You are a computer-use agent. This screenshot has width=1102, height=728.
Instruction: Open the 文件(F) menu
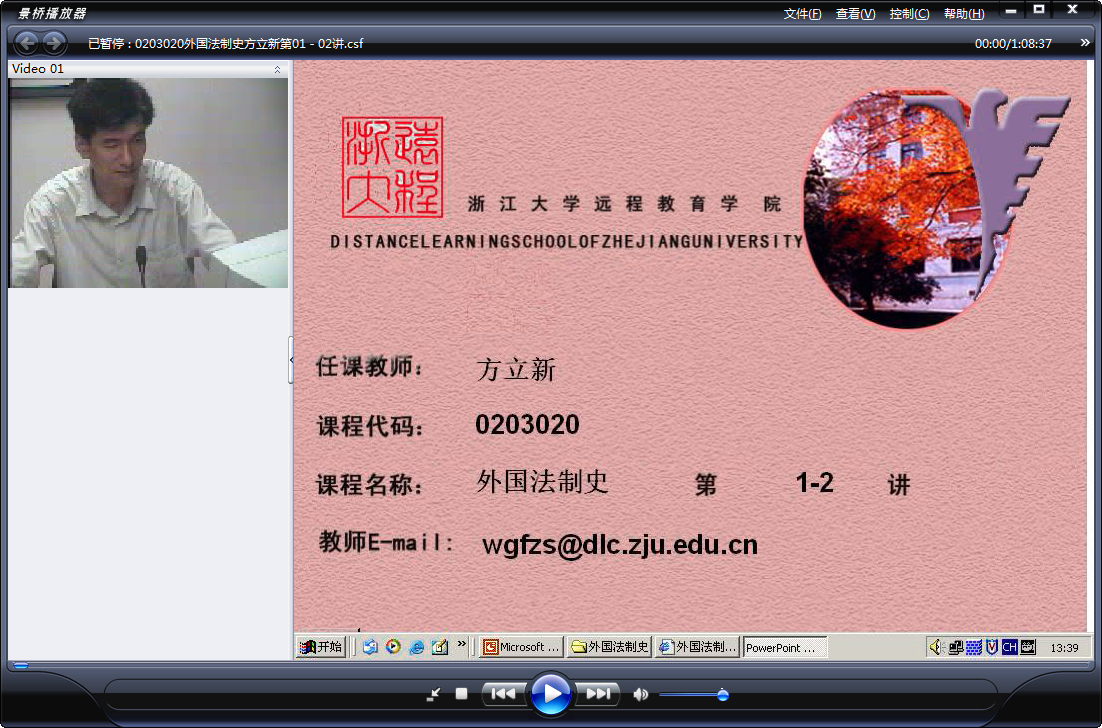802,13
